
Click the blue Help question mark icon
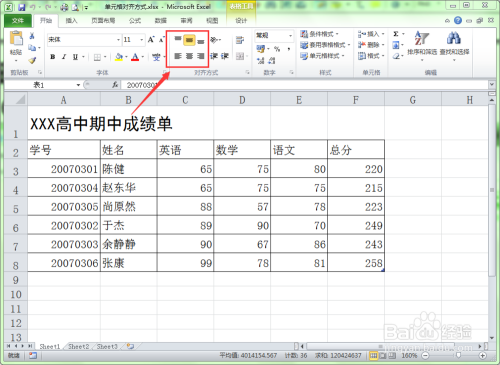(x=458, y=21)
